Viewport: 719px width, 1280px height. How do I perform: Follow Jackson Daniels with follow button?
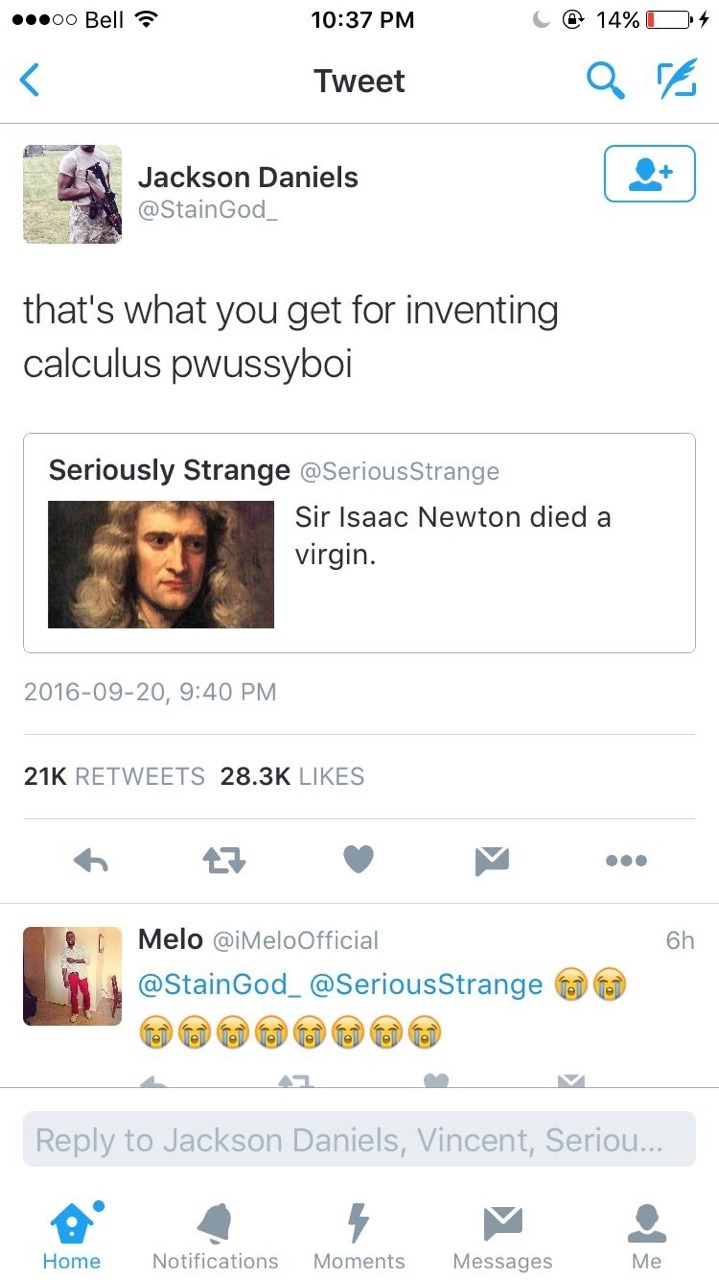(x=650, y=173)
